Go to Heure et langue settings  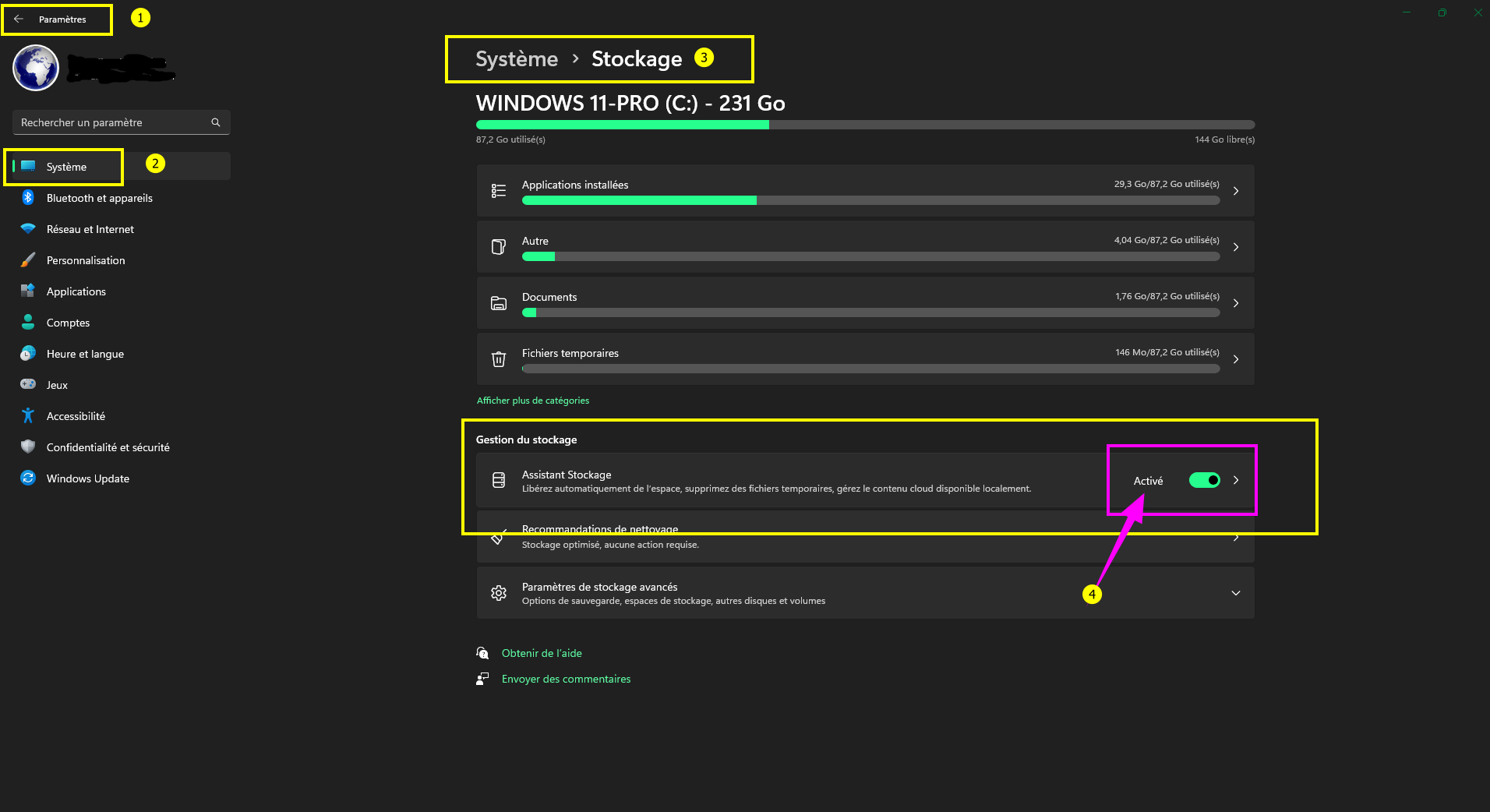(85, 354)
